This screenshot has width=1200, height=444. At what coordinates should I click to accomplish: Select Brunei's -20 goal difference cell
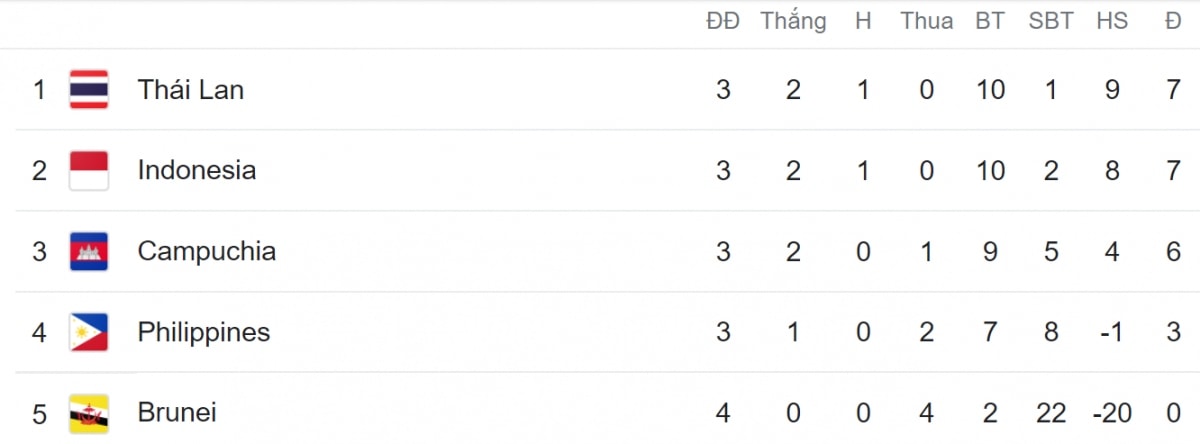1112,412
